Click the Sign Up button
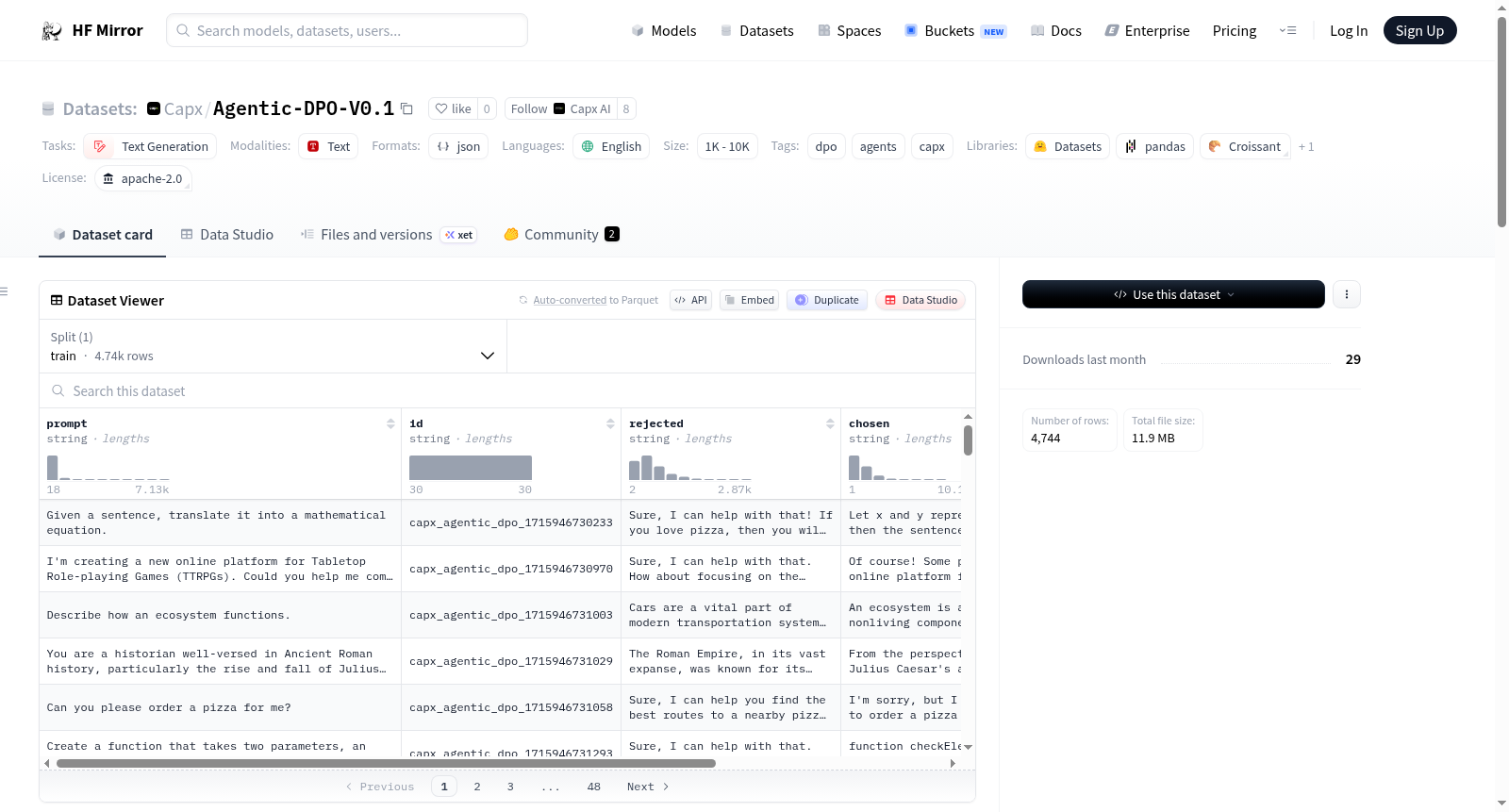Viewport: 1509px width, 812px height. (1419, 30)
